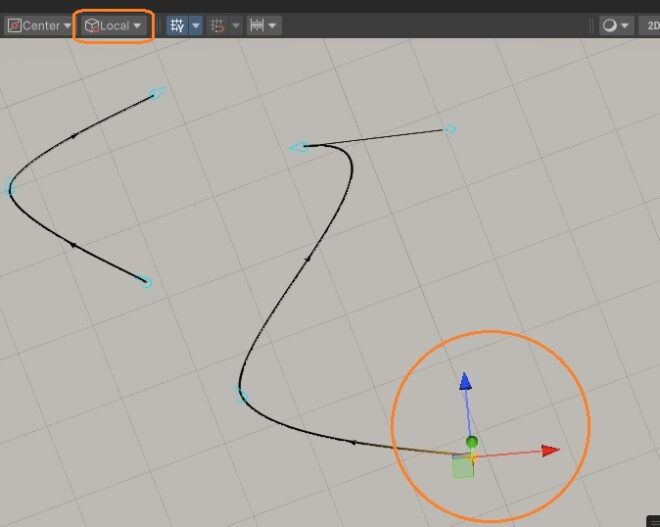This screenshot has width=660, height=527.
Task: Expand the grid snapping settings arrow
Action: [x=236, y=26]
